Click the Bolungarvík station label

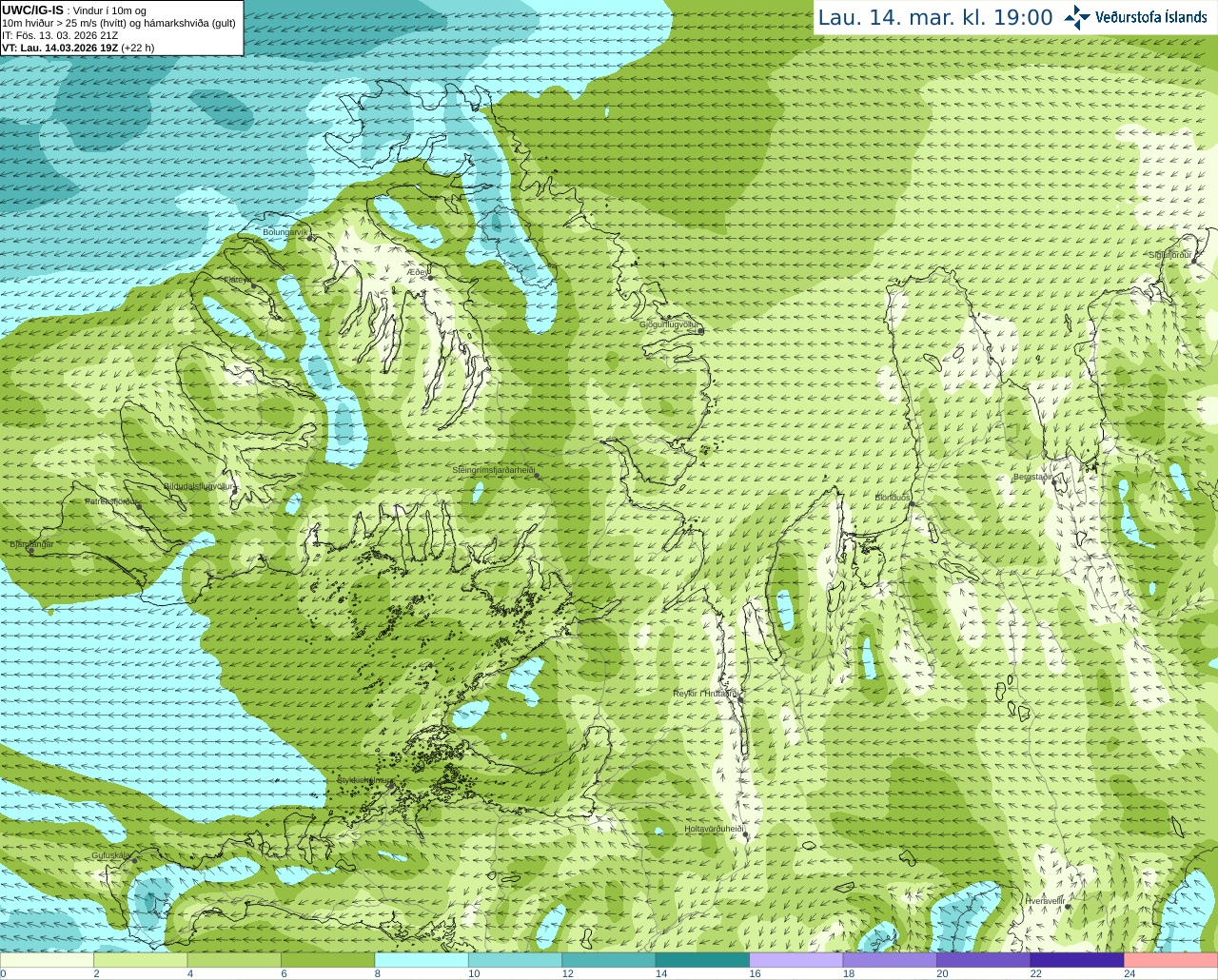[285, 232]
